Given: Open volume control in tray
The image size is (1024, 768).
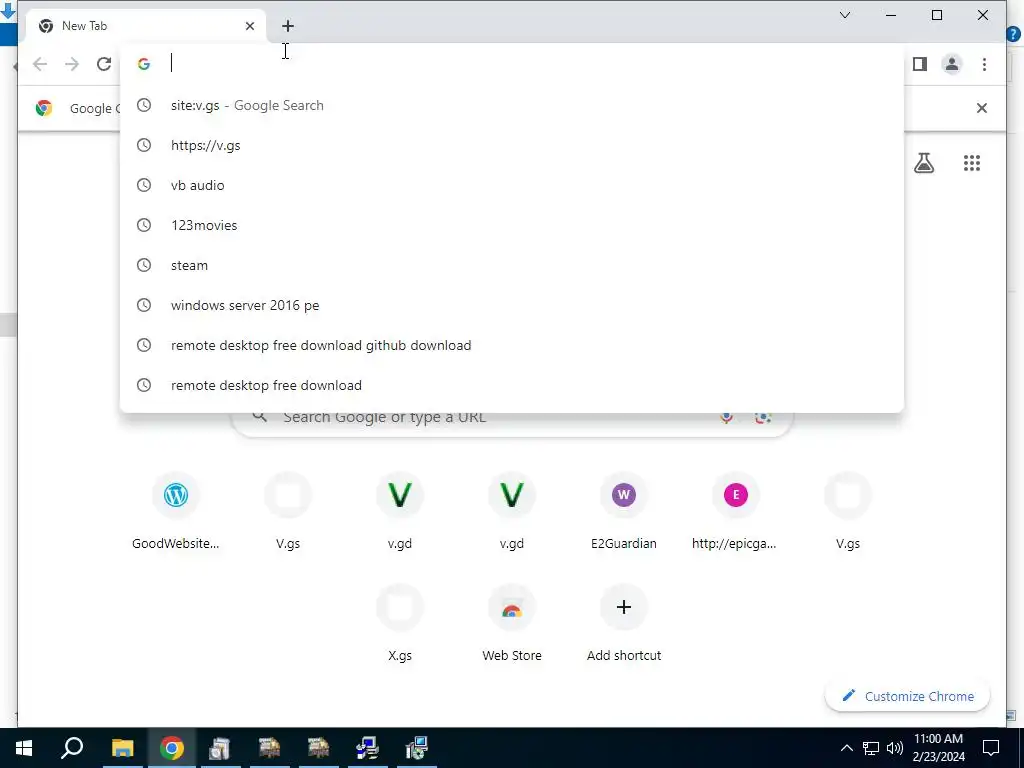Looking at the screenshot, I should click(895, 748).
